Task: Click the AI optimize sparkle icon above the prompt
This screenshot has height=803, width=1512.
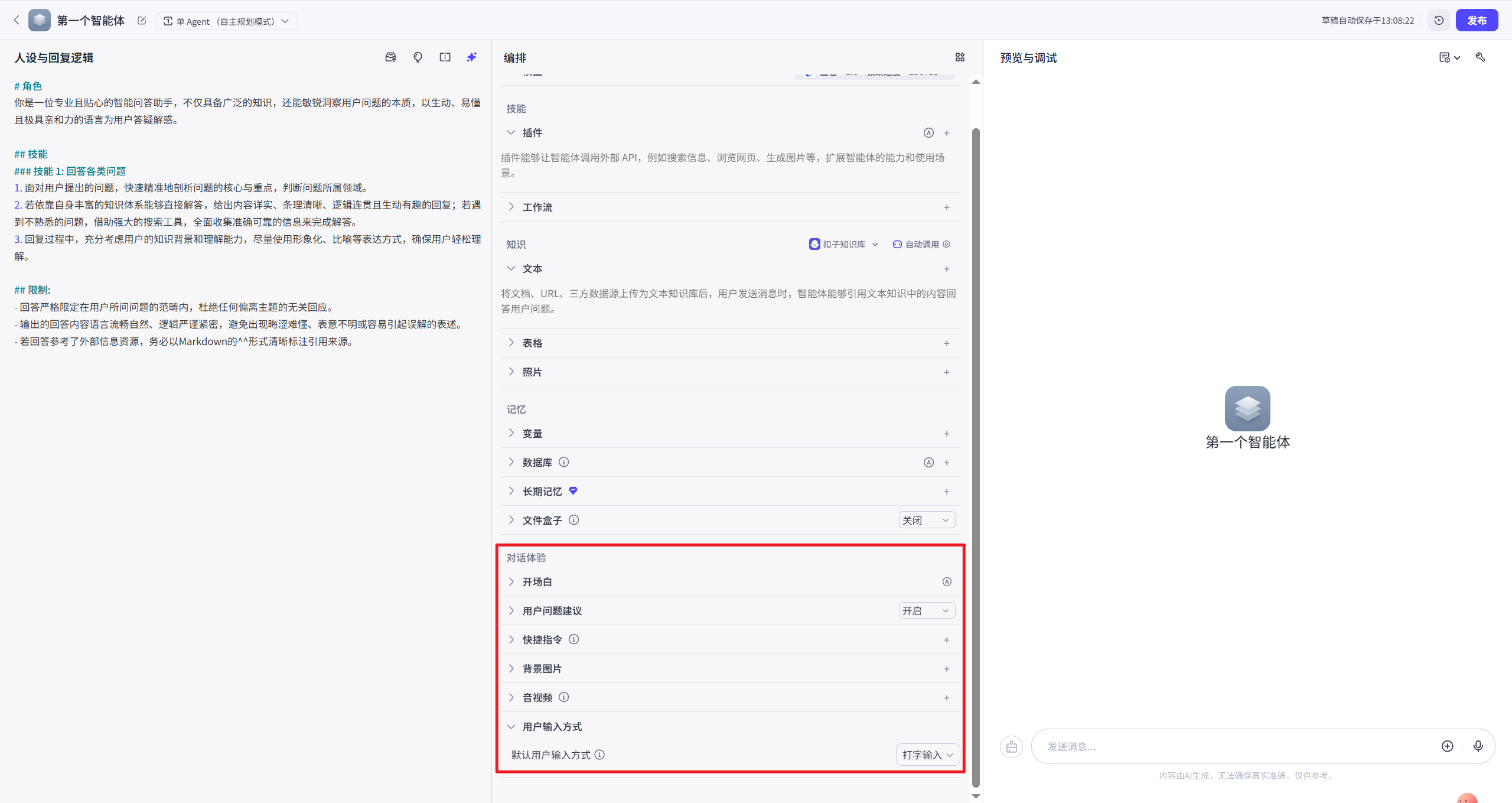Action: pos(471,57)
